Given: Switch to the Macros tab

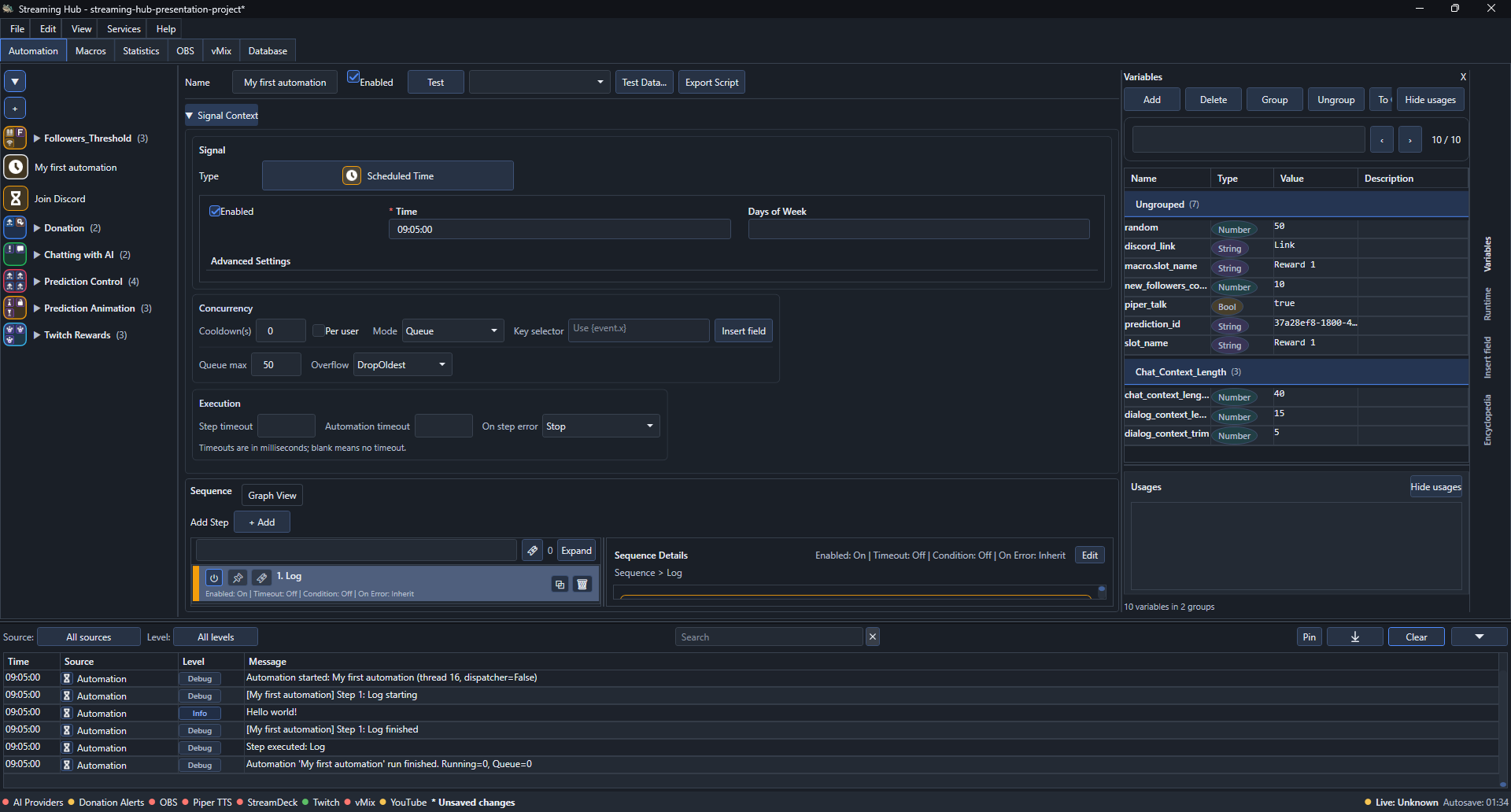Looking at the screenshot, I should 91,50.
